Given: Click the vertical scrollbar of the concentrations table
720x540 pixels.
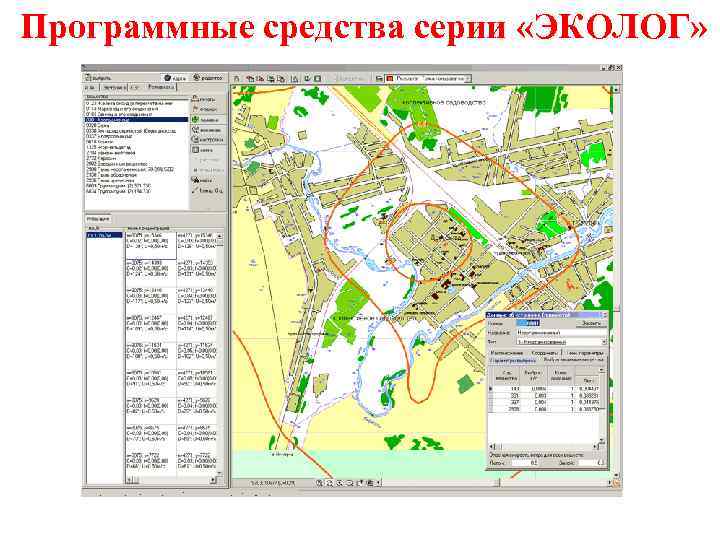Looking at the screenshot, I should pos(219,355).
